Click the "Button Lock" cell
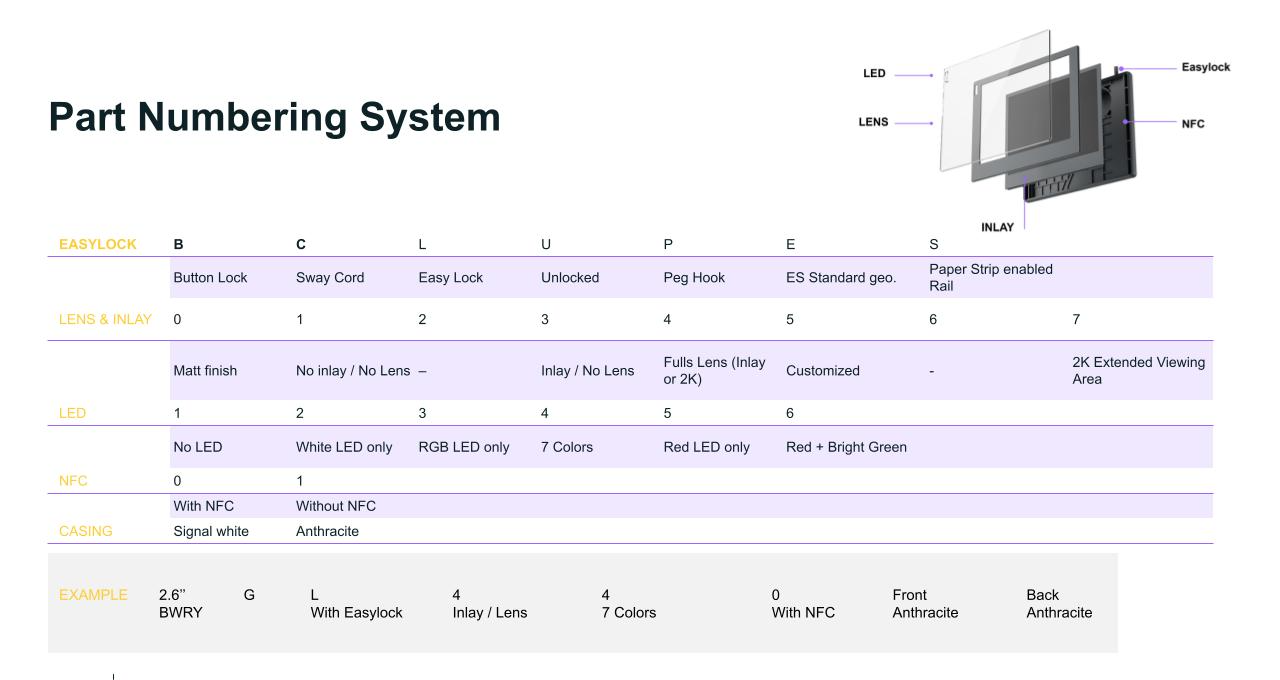Viewport: 1280px width, 680px height. [x=212, y=278]
